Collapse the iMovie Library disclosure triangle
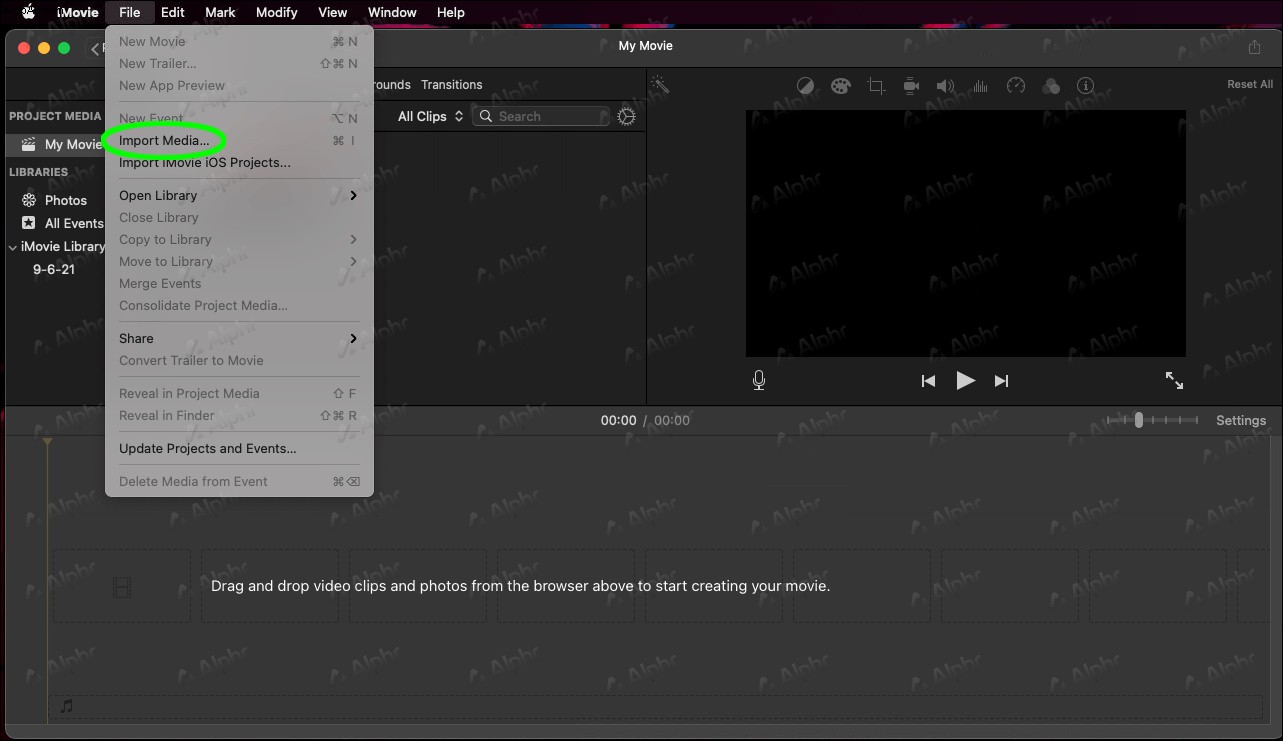1283x741 pixels. [x=12, y=247]
